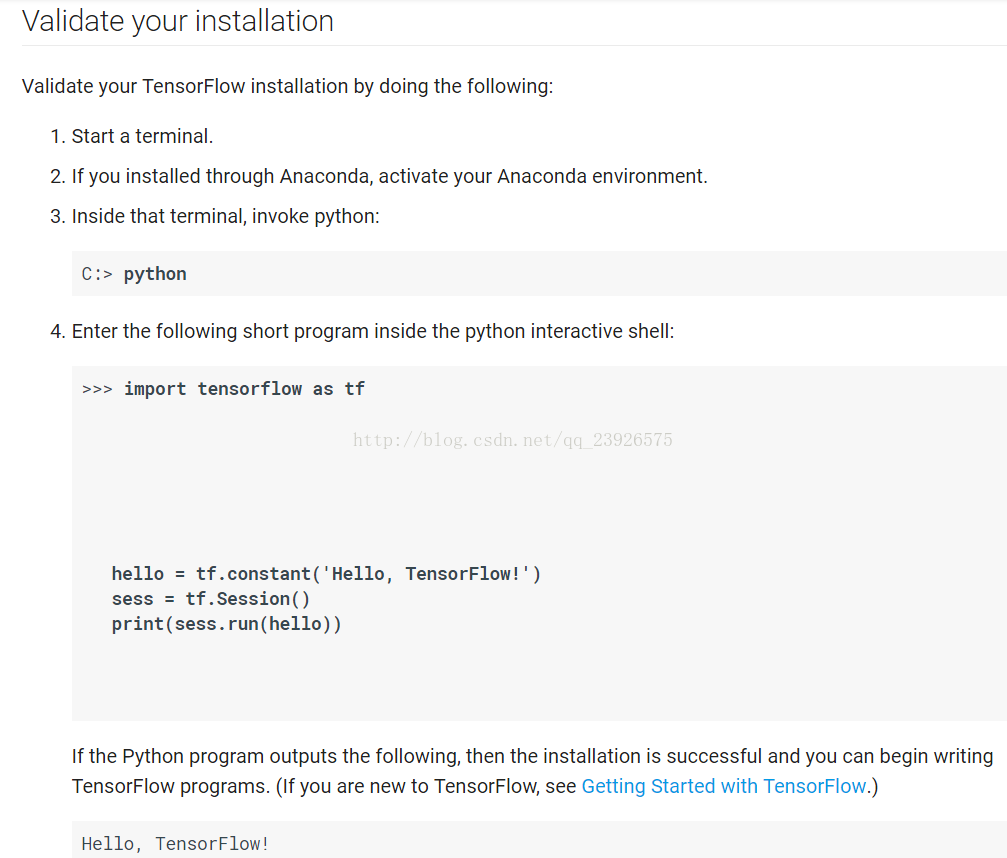Click the 'Hello, TensorFlow!' output block

point(539,840)
